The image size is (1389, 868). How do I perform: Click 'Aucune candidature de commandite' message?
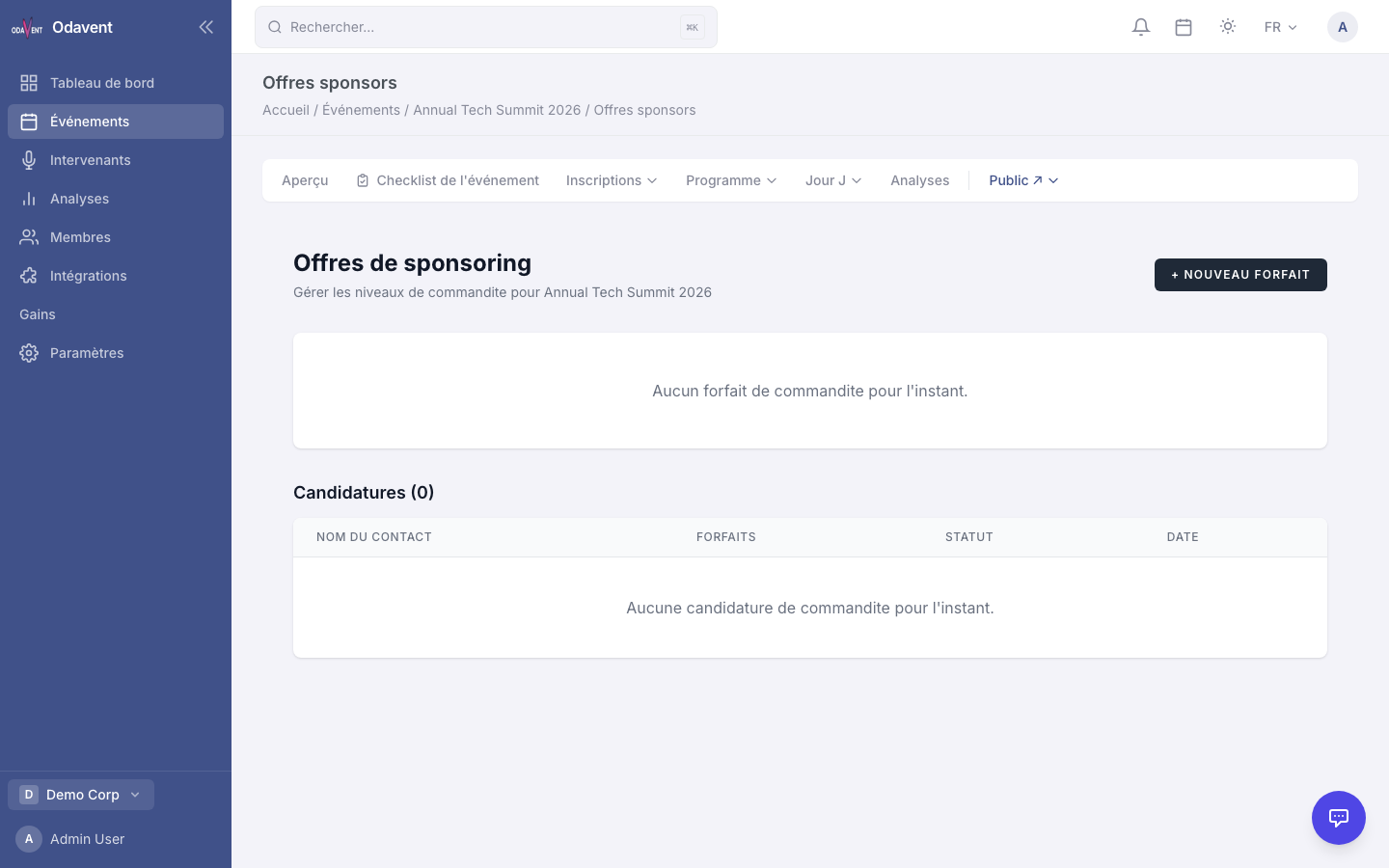[810, 608]
